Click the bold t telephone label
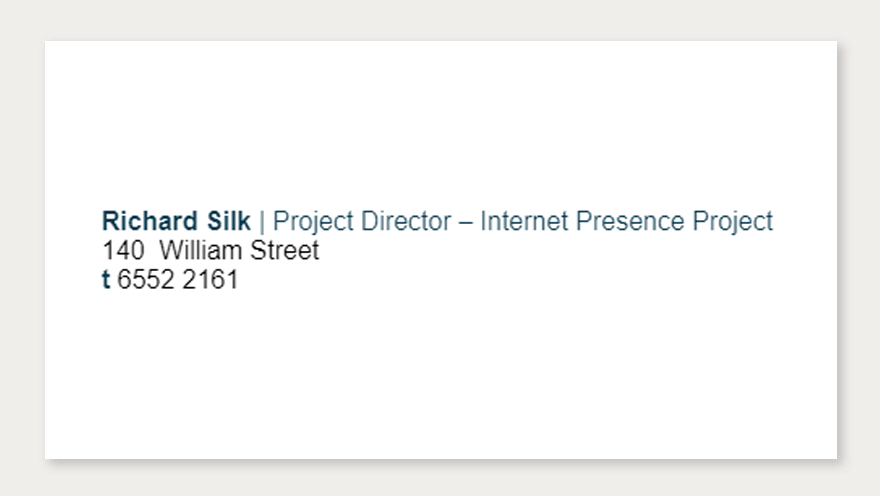Screen dimensions: 880x496 pos(106,279)
